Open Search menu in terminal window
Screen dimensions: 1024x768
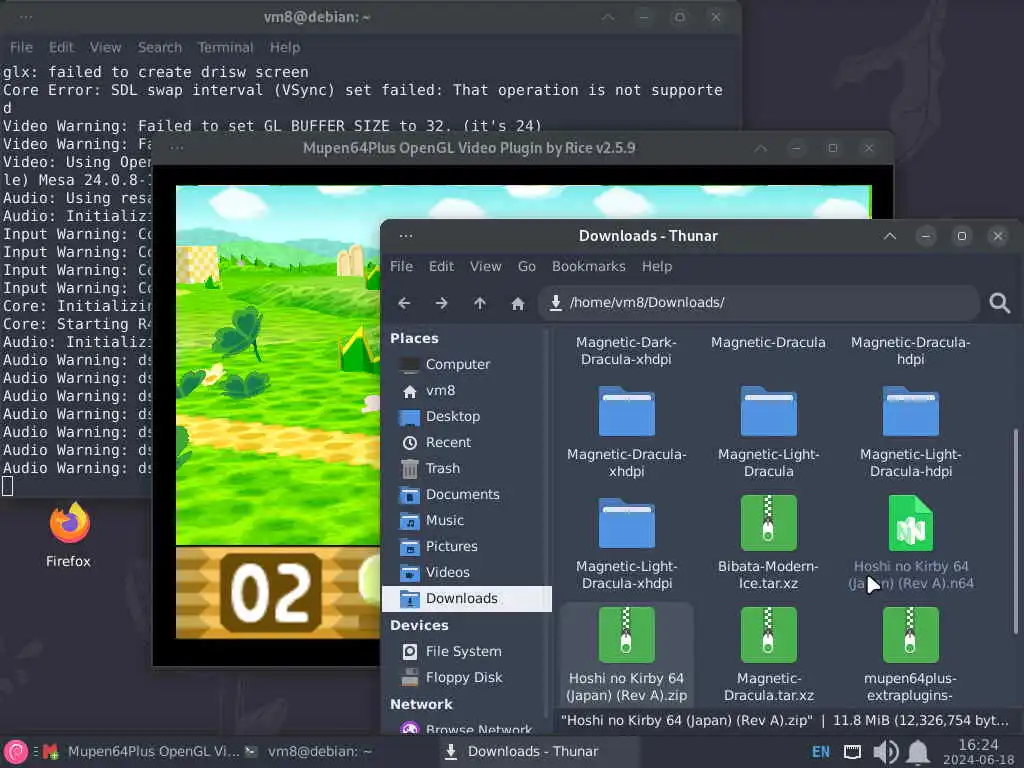[x=159, y=47]
